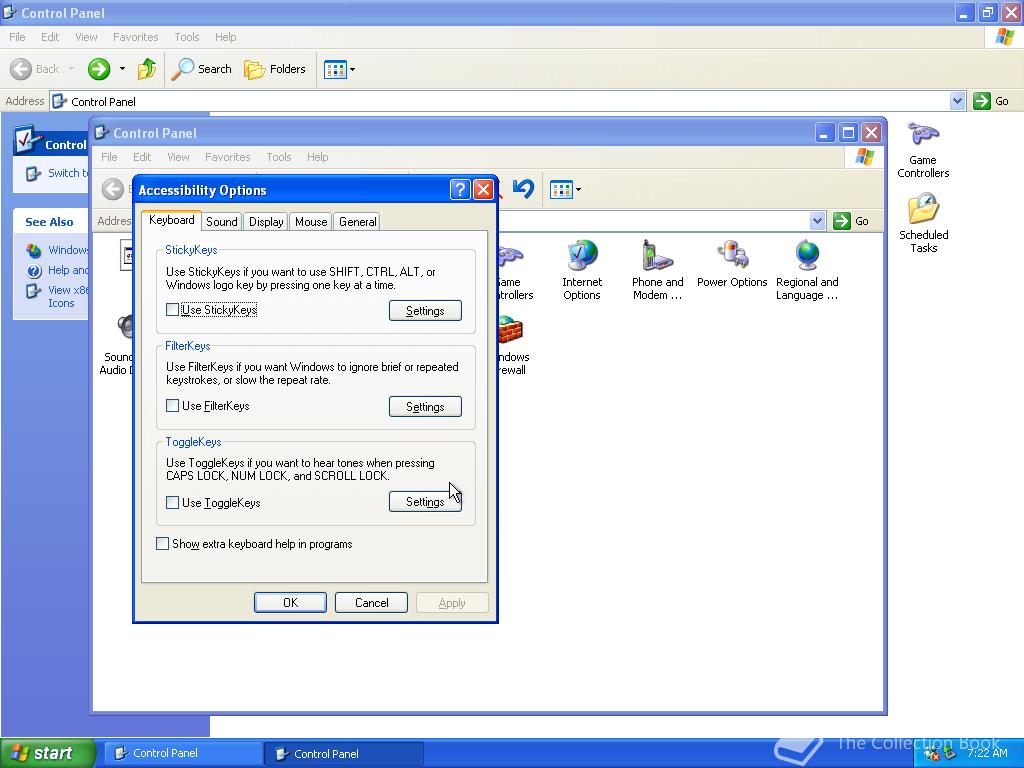Open Windows Firewall icon
The height and width of the screenshot is (768, 1024).
(x=513, y=345)
